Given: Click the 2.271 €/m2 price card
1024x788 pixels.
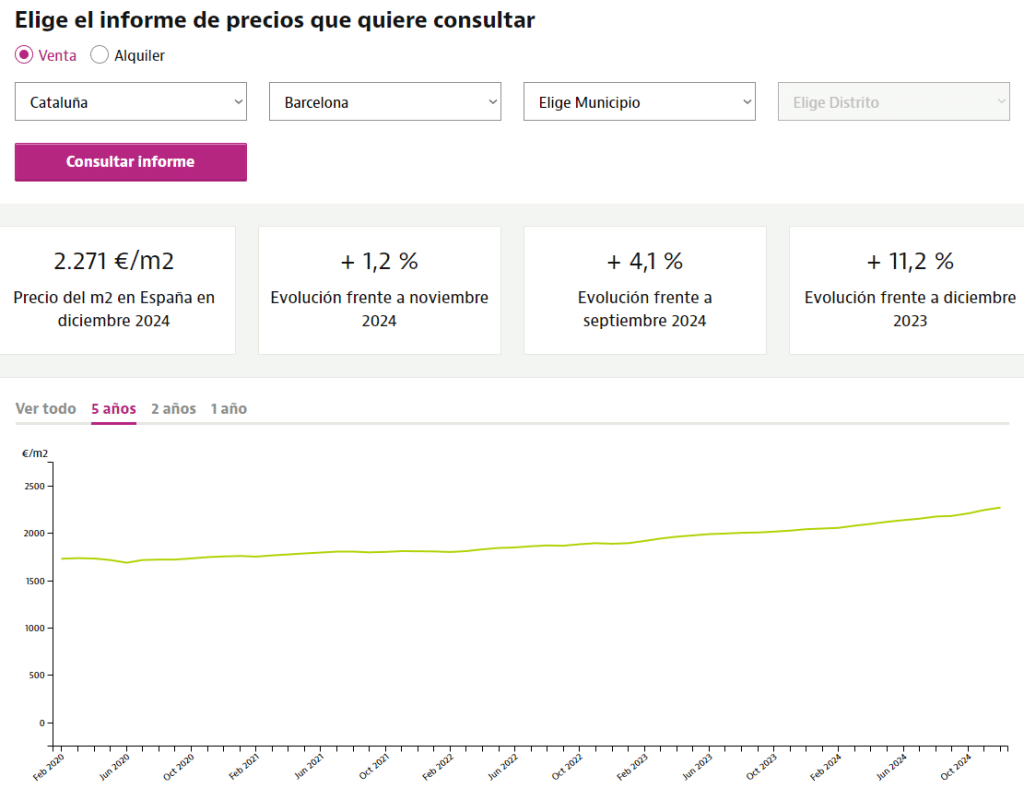Looking at the screenshot, I should 114,290.
